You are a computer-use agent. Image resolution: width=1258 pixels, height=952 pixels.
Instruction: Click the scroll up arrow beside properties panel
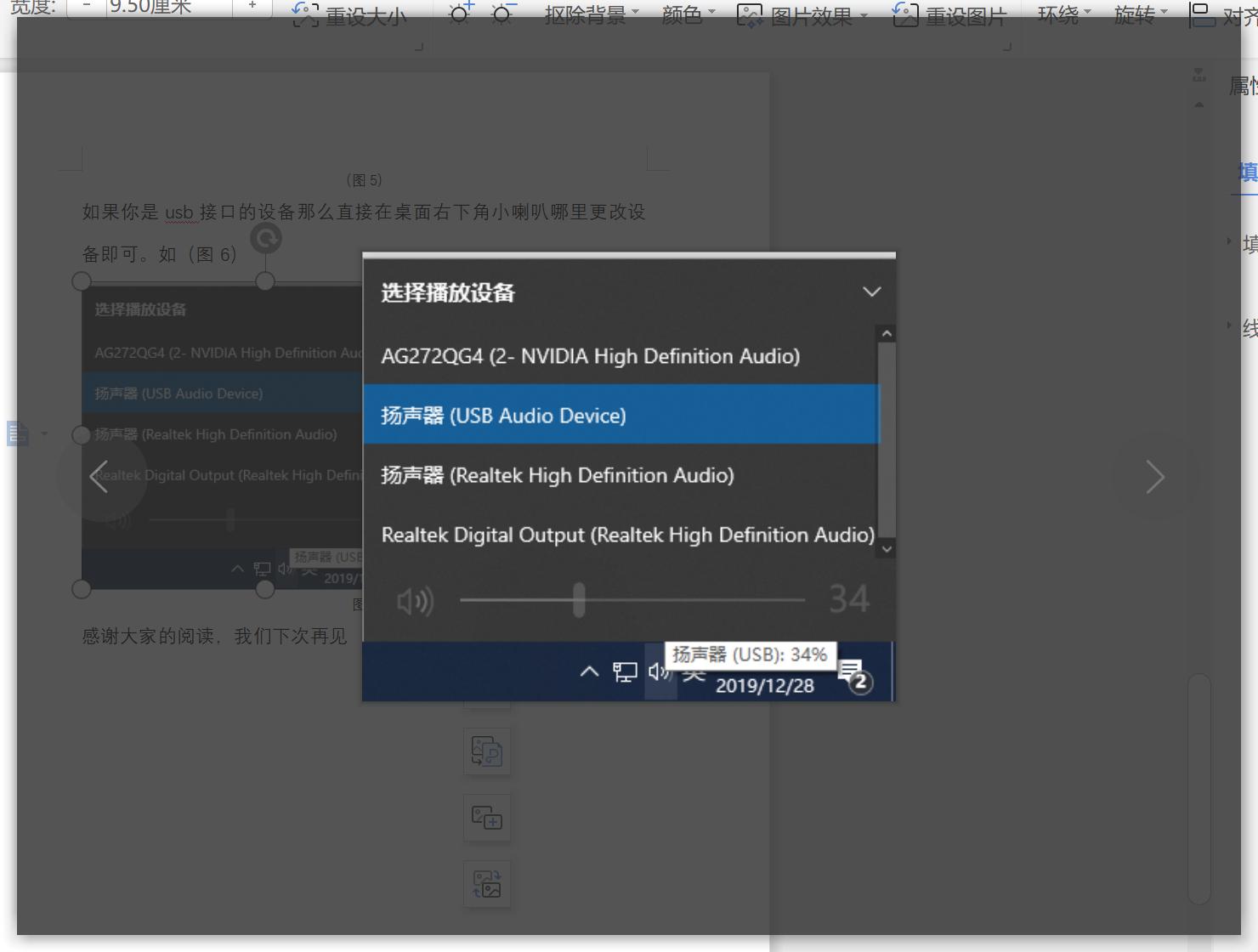tap(1199, 105)
